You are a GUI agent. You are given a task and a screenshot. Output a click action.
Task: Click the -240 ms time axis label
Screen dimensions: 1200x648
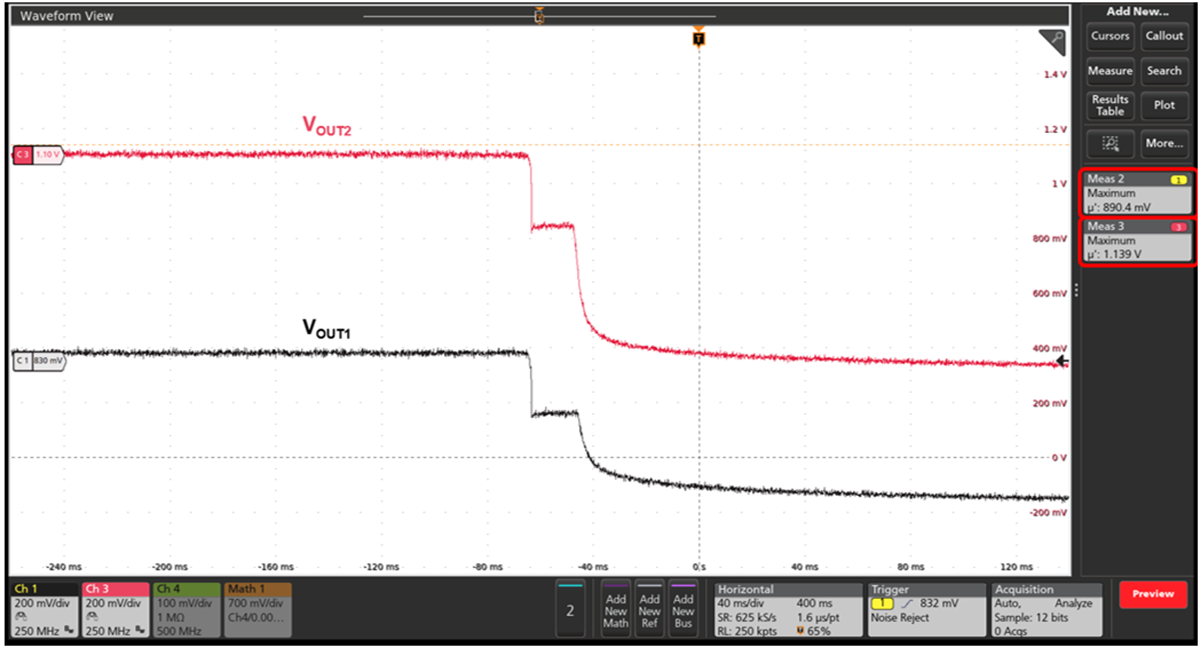62,566
